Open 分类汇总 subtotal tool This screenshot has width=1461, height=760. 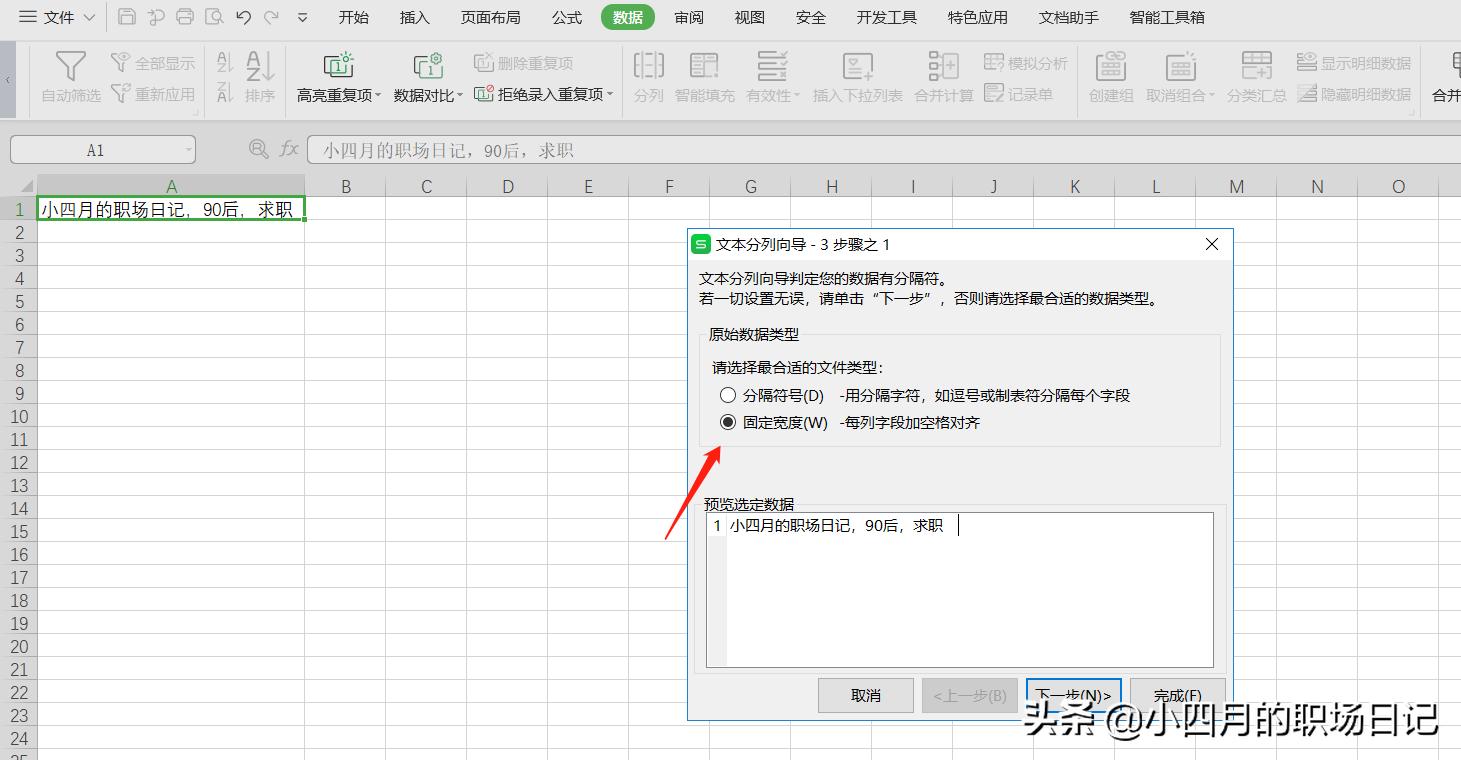click(x=1255, y=75)
